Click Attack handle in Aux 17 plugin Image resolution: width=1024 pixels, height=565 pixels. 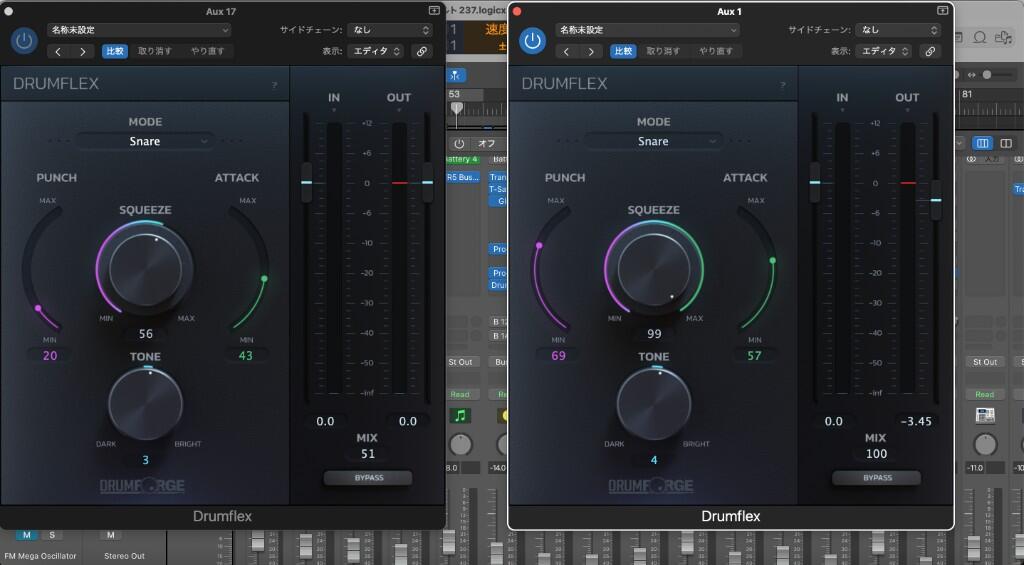pos(264,279)
